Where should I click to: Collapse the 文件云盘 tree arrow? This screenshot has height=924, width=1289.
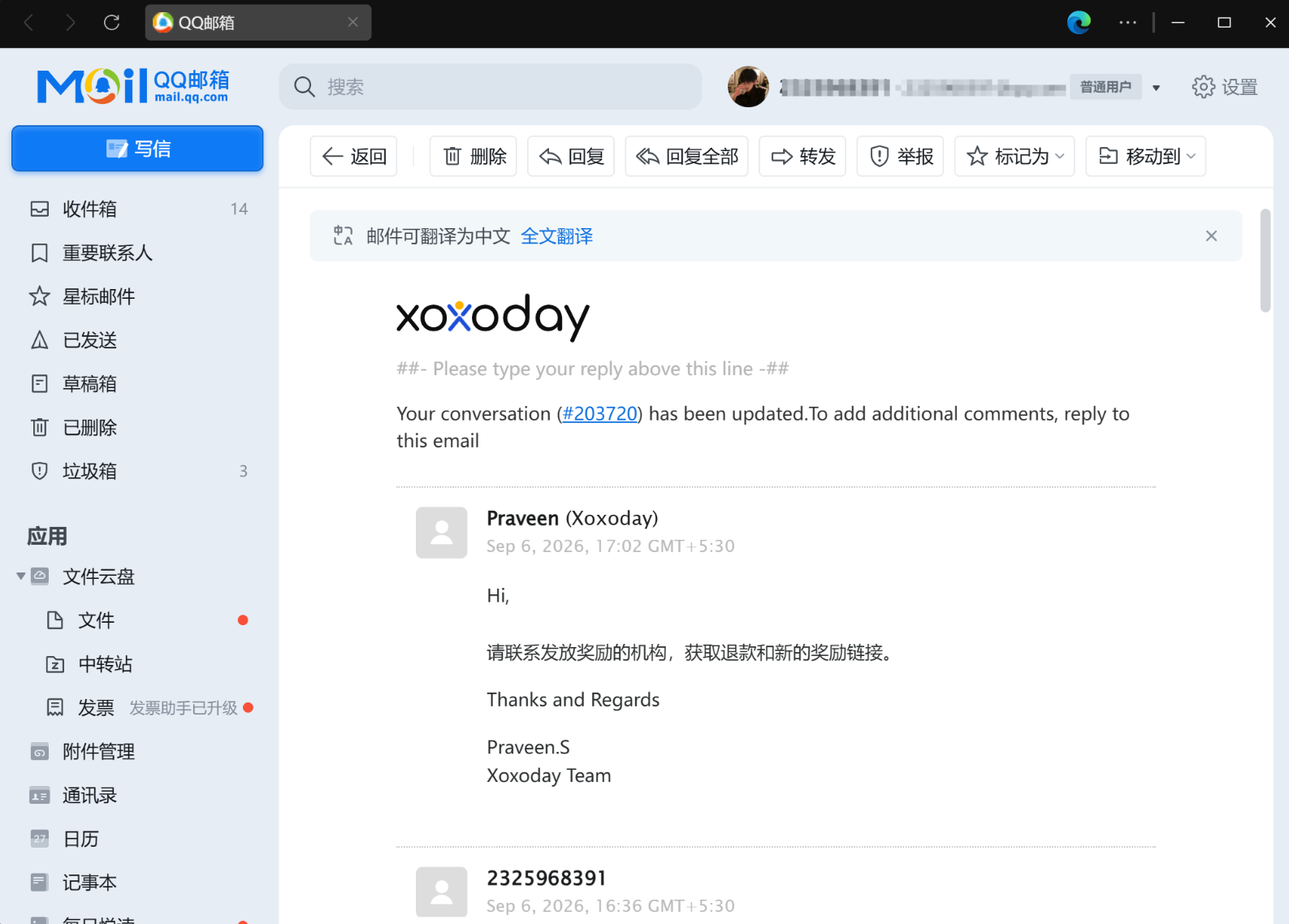coord(20,576)
